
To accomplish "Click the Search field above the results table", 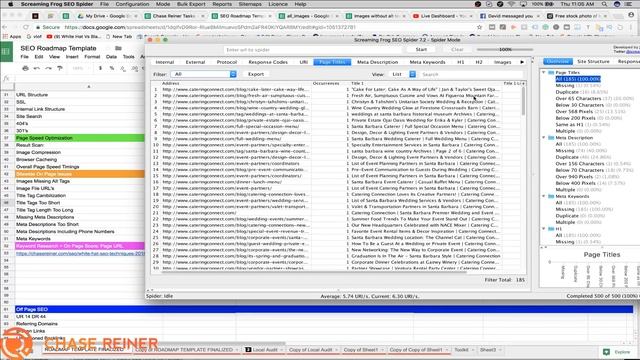I will point(471,74).
